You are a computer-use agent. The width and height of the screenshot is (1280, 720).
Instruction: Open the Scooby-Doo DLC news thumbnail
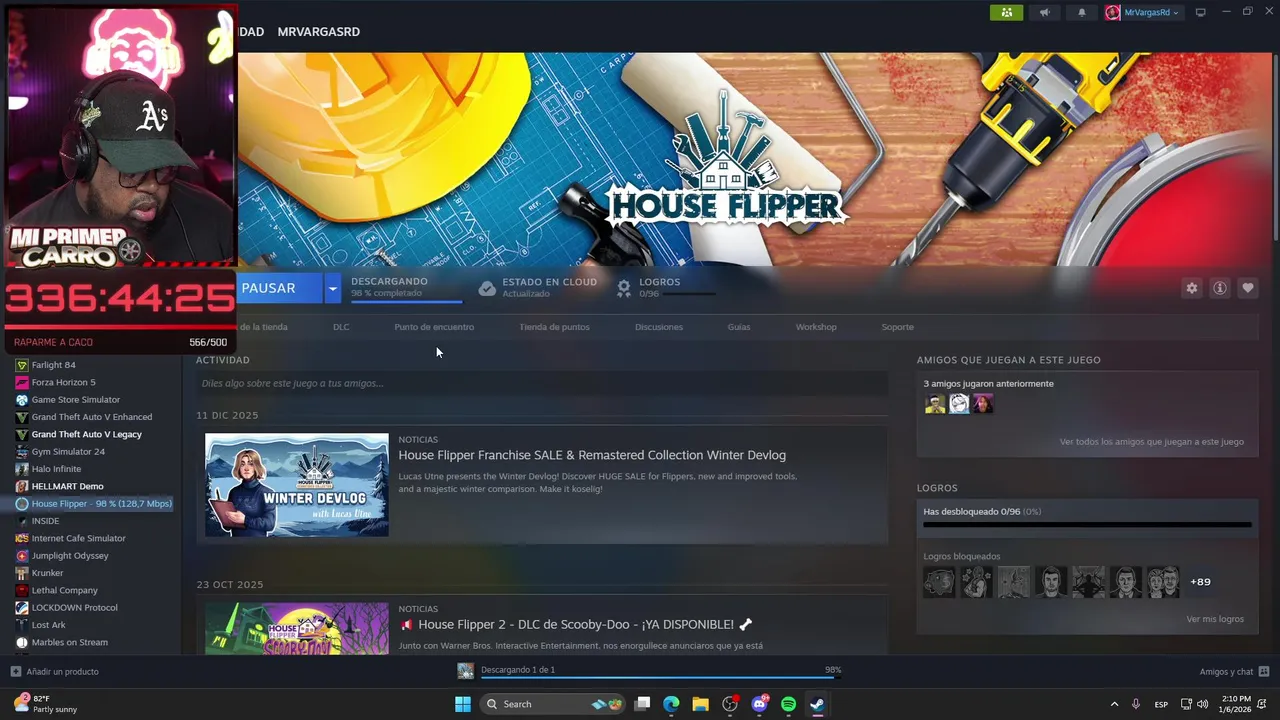coord(297,628)
